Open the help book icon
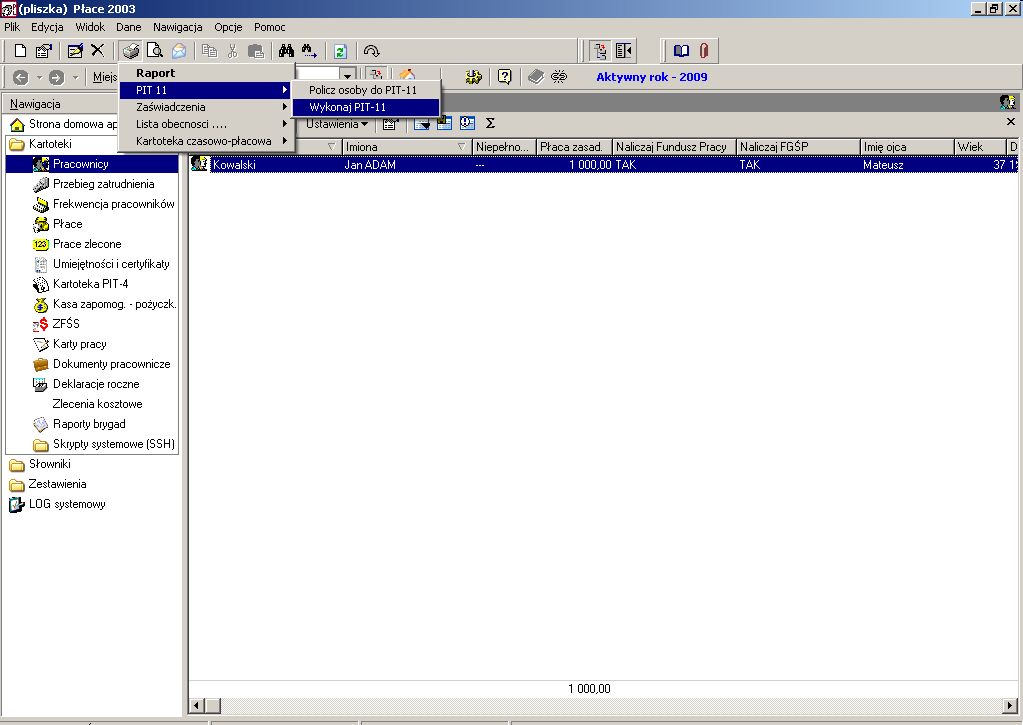This screenshot has height=725, width=1023. coord(681,51)
